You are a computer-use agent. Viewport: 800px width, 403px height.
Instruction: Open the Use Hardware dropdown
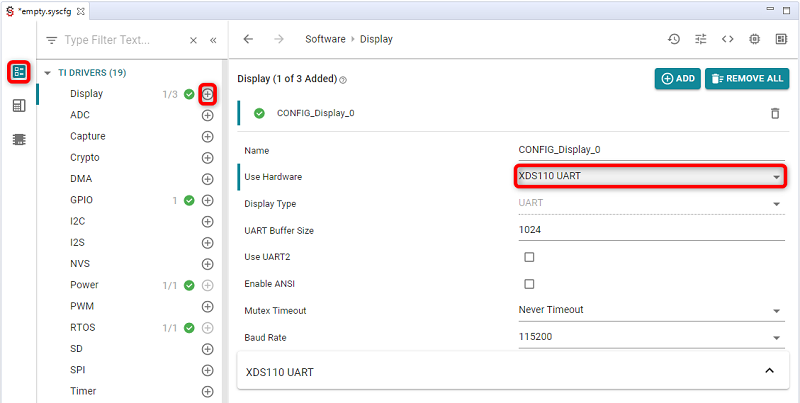pyautogui.click(x=648, y=177)
